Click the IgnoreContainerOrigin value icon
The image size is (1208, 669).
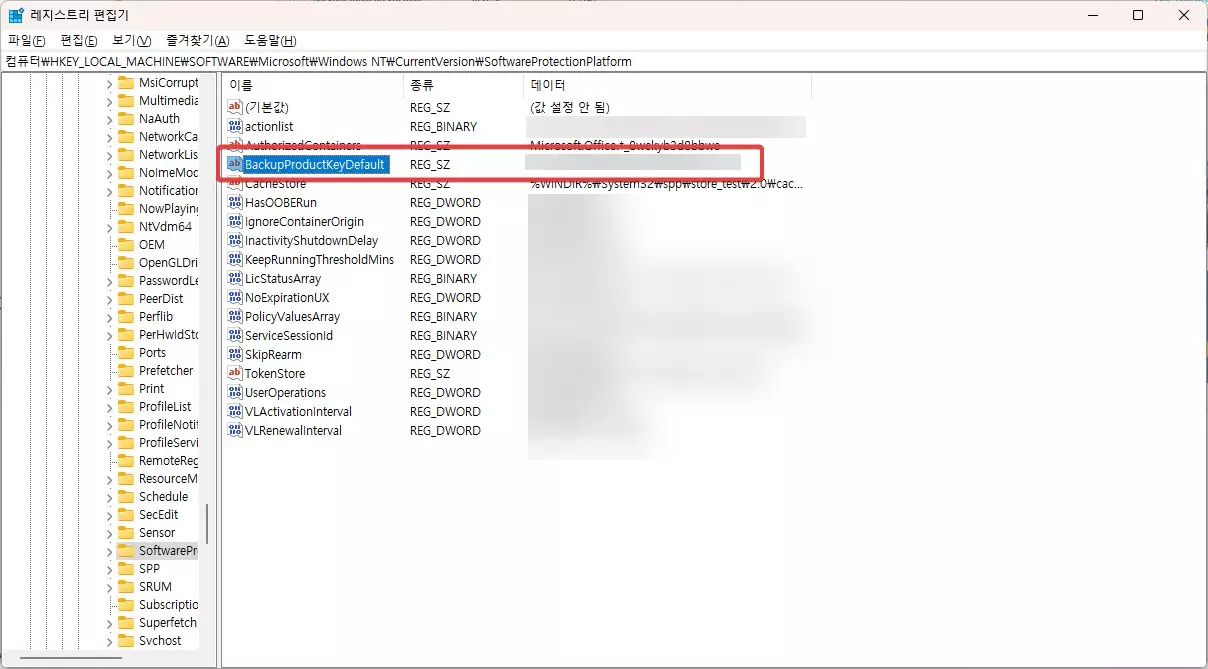pyautogui.click(x=235, y=221)
